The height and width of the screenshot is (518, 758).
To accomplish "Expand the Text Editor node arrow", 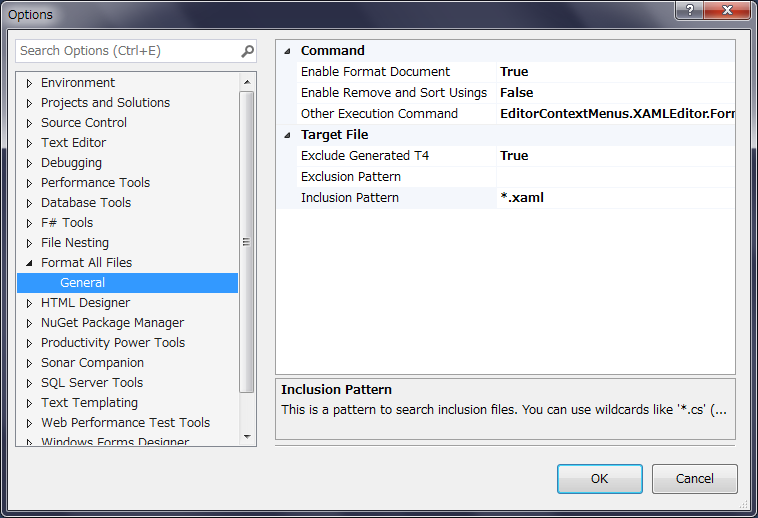I will 29,143.
